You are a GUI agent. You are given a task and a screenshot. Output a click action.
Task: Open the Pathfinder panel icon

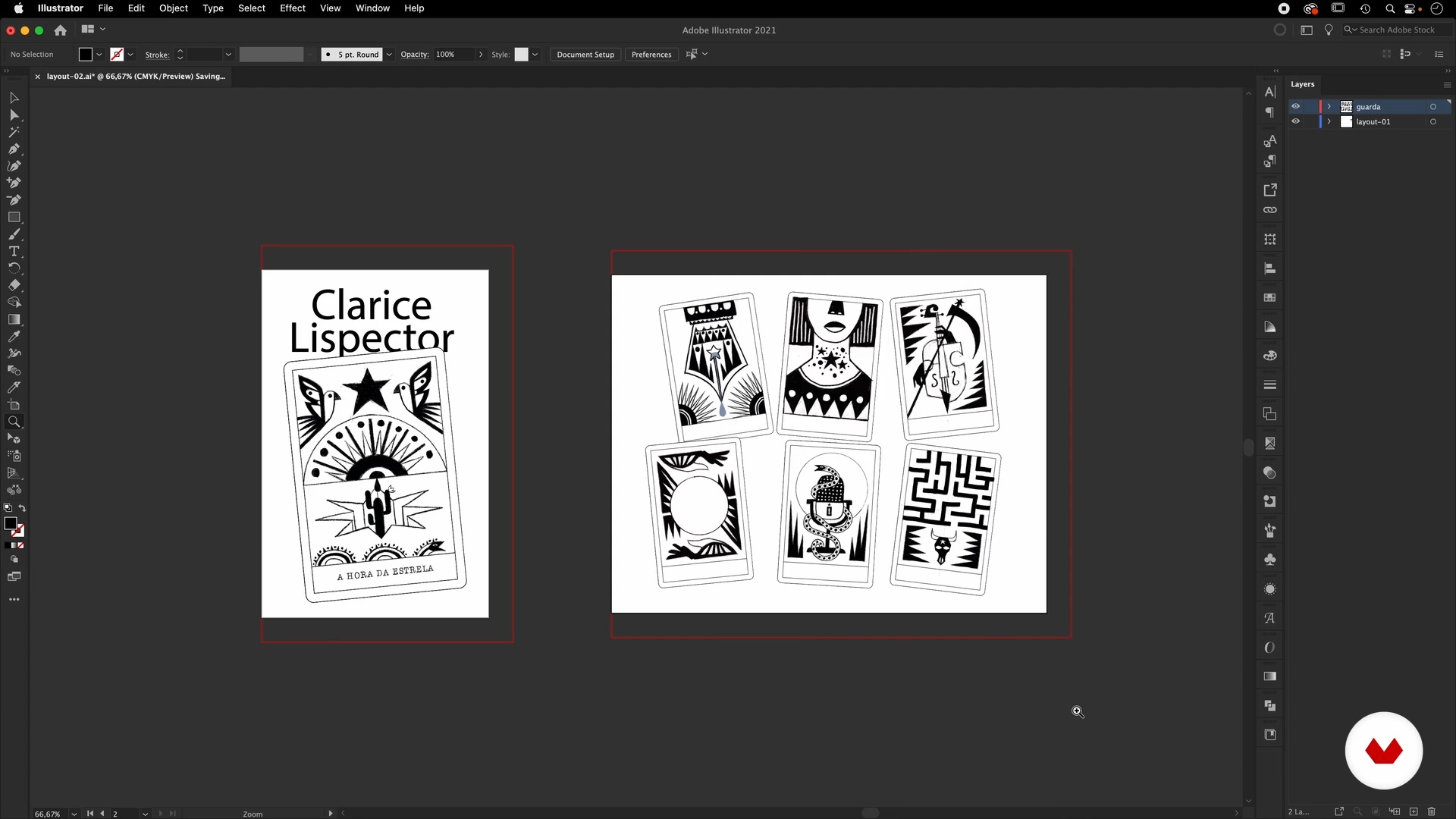coord(1270,705)
